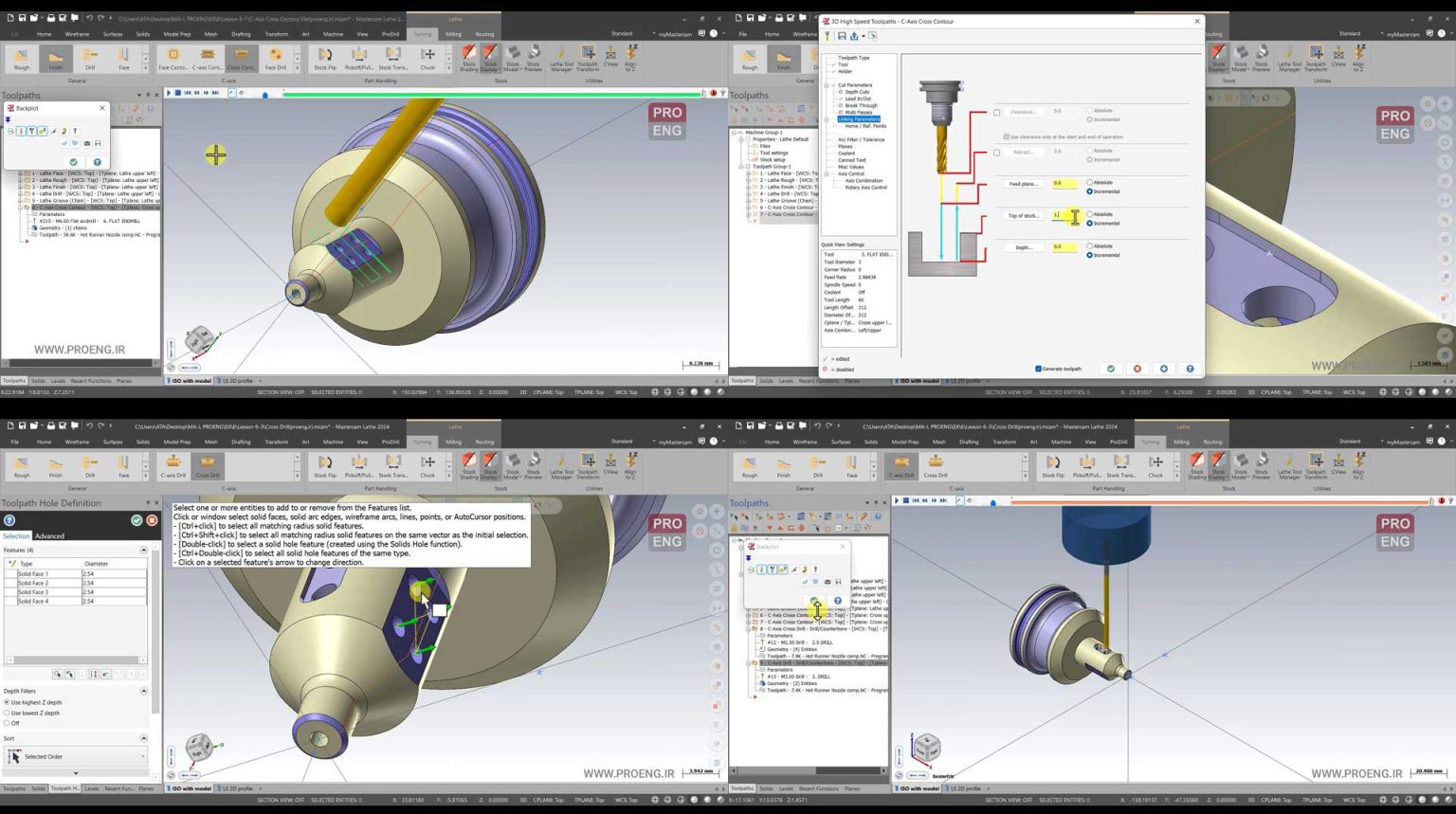Click the Top of stock... button

pyautogui.click(x=1024, y=215)
